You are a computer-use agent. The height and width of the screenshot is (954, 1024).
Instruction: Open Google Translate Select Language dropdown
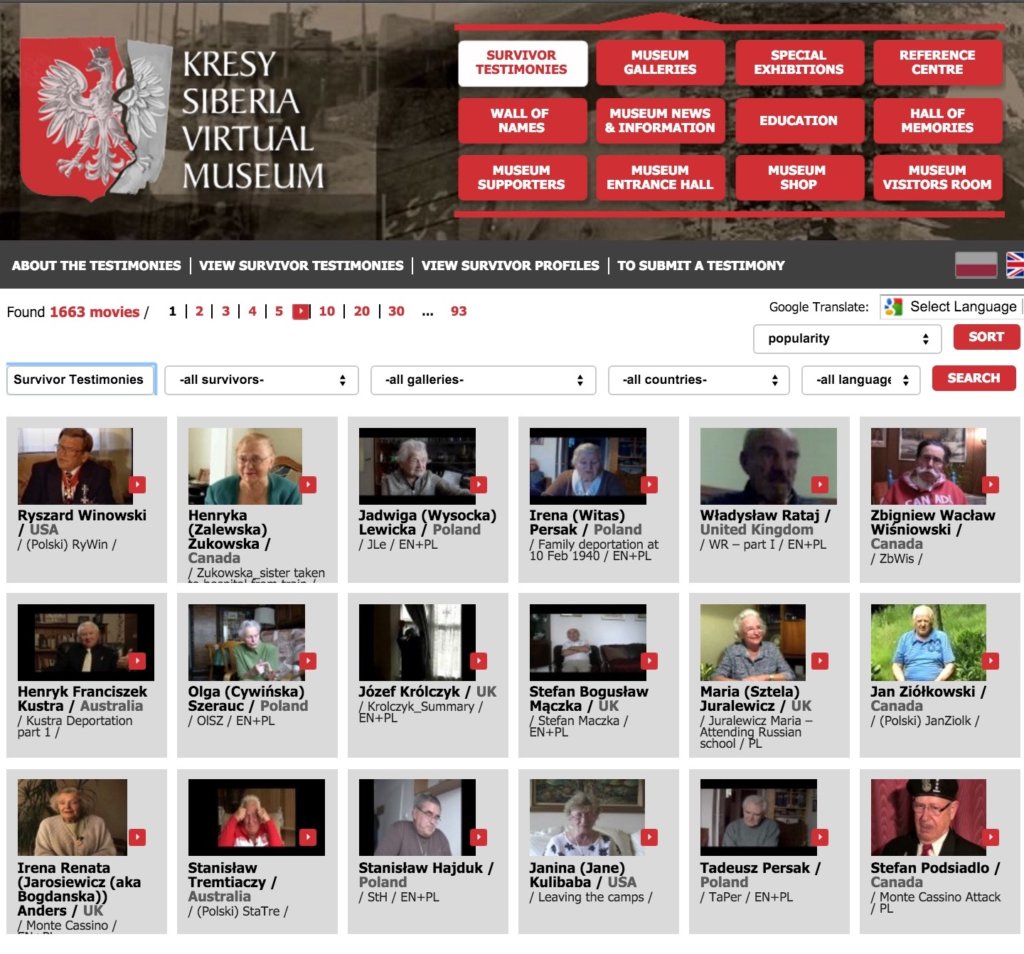(x=951, y=307)
